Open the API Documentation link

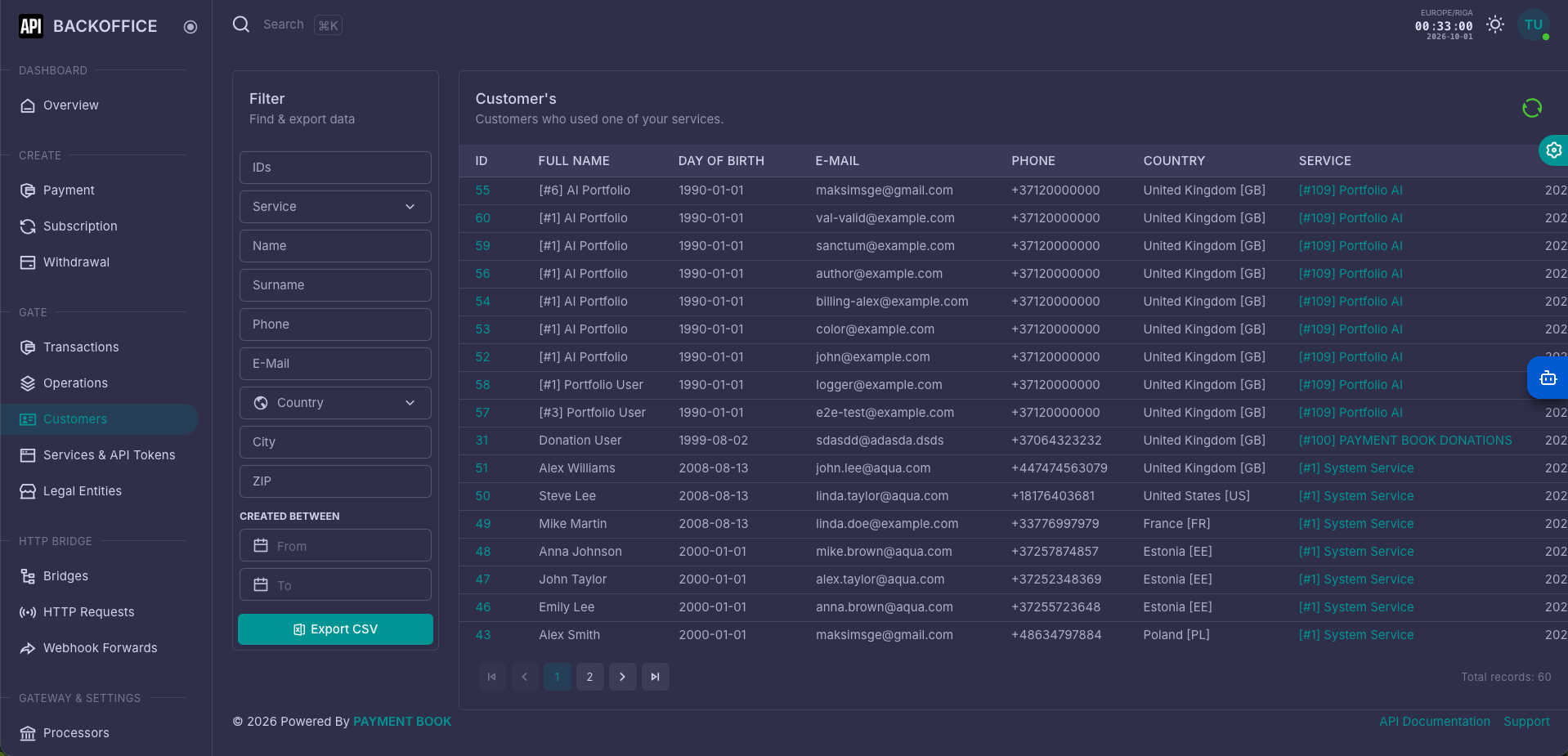(1435, 722)
